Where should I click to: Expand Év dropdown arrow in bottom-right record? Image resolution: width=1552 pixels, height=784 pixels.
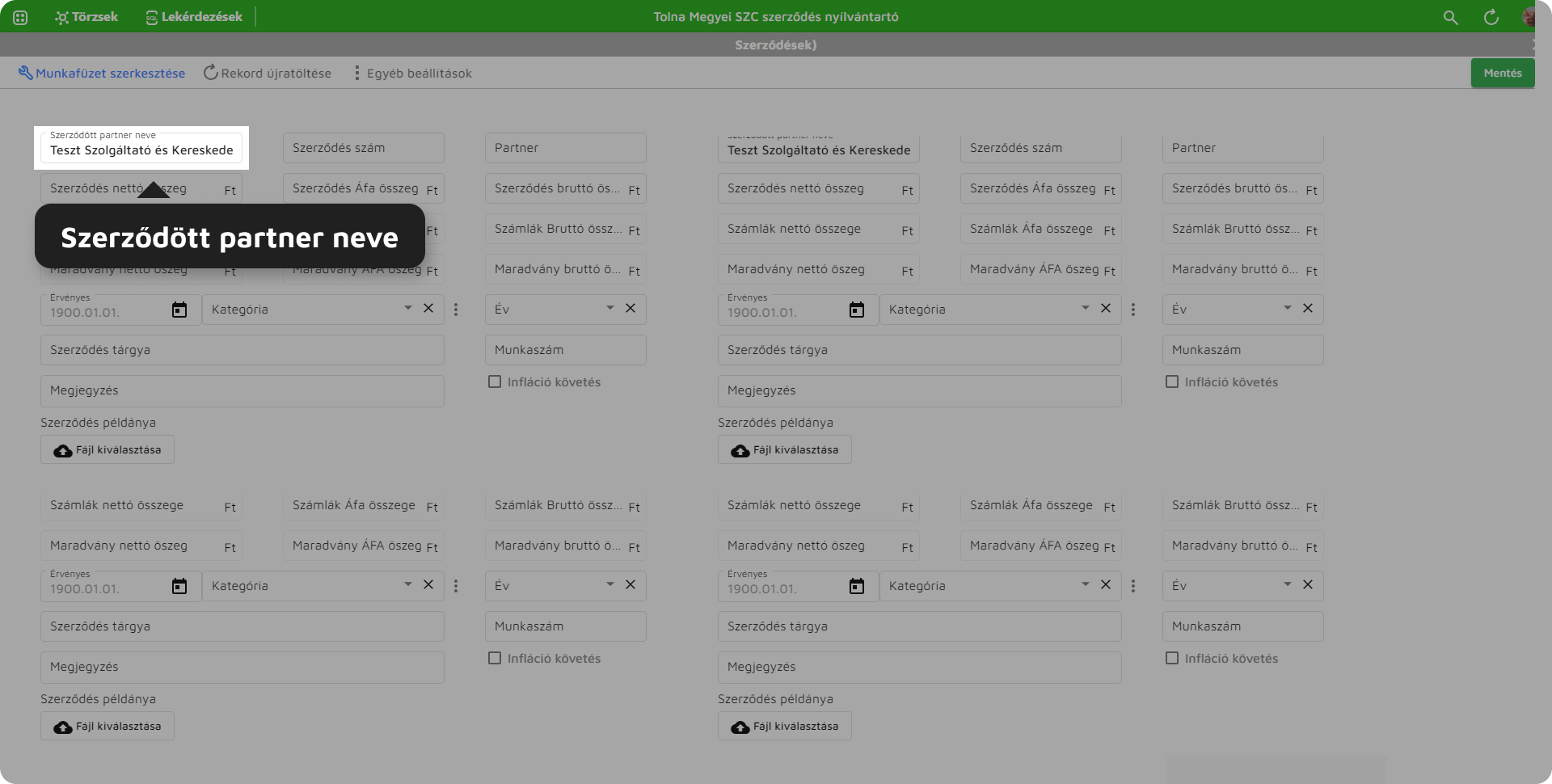1288,584
